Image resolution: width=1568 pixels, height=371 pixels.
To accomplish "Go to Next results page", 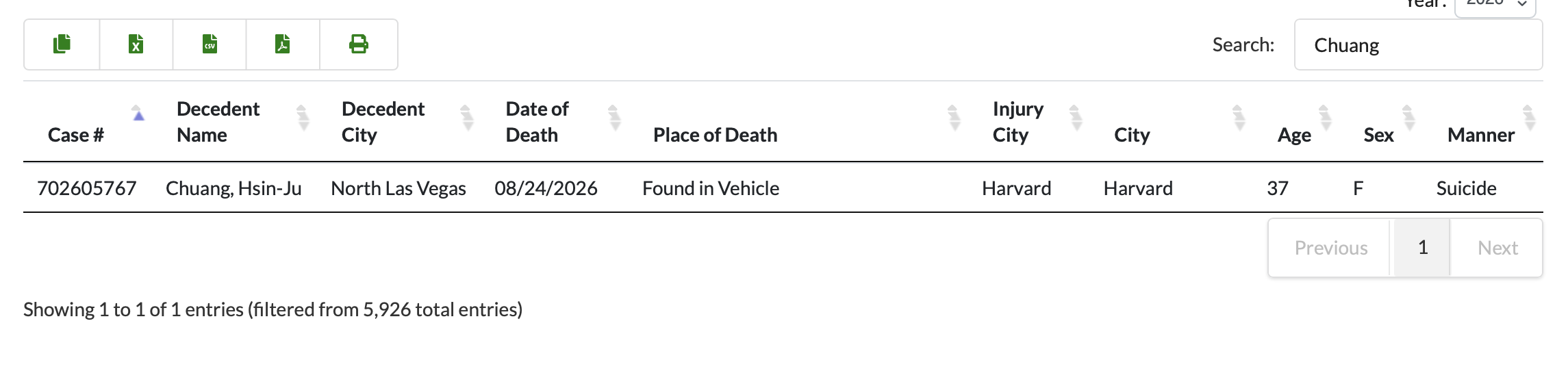I will [x=1497, y=248].
